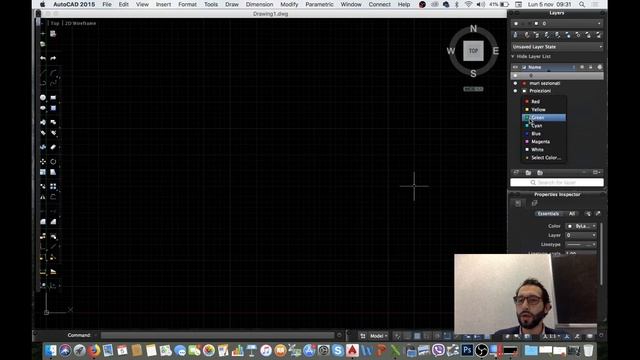Open Photoshop from the Dock
This screenshot has height=360, width=640.
(x=467, y=350)
